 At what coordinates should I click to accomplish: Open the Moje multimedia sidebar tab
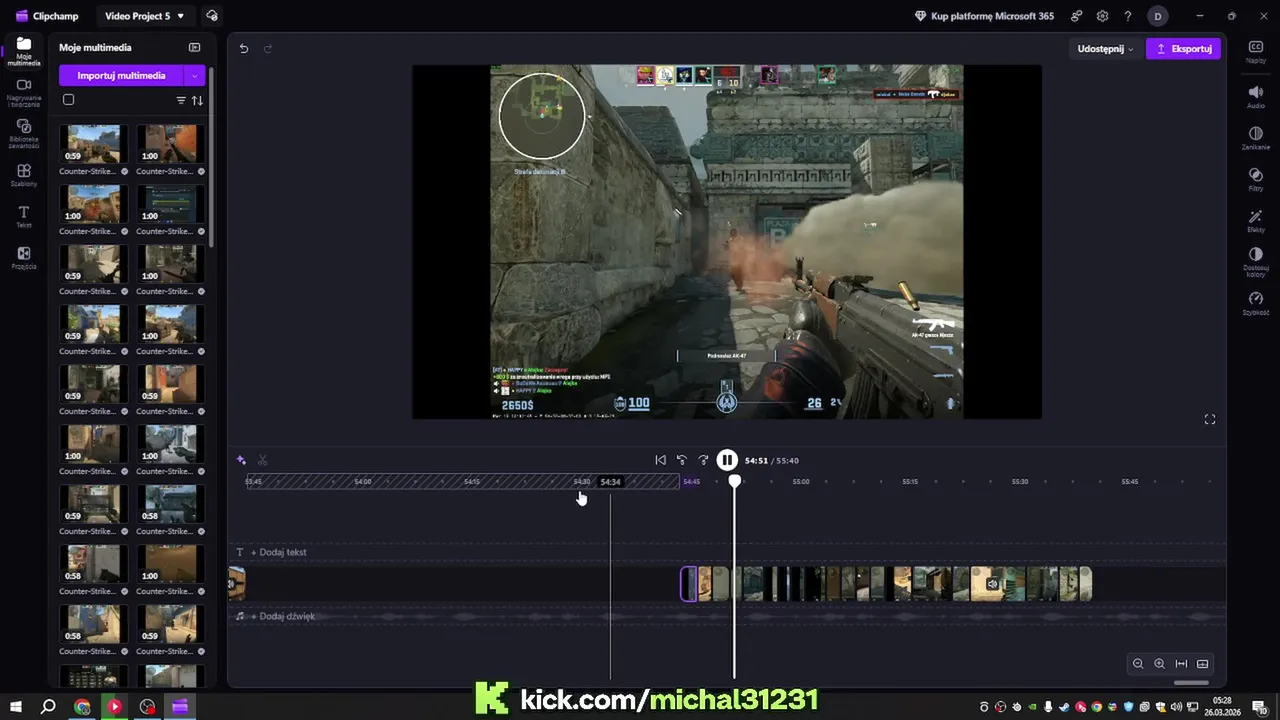[24, 51]
